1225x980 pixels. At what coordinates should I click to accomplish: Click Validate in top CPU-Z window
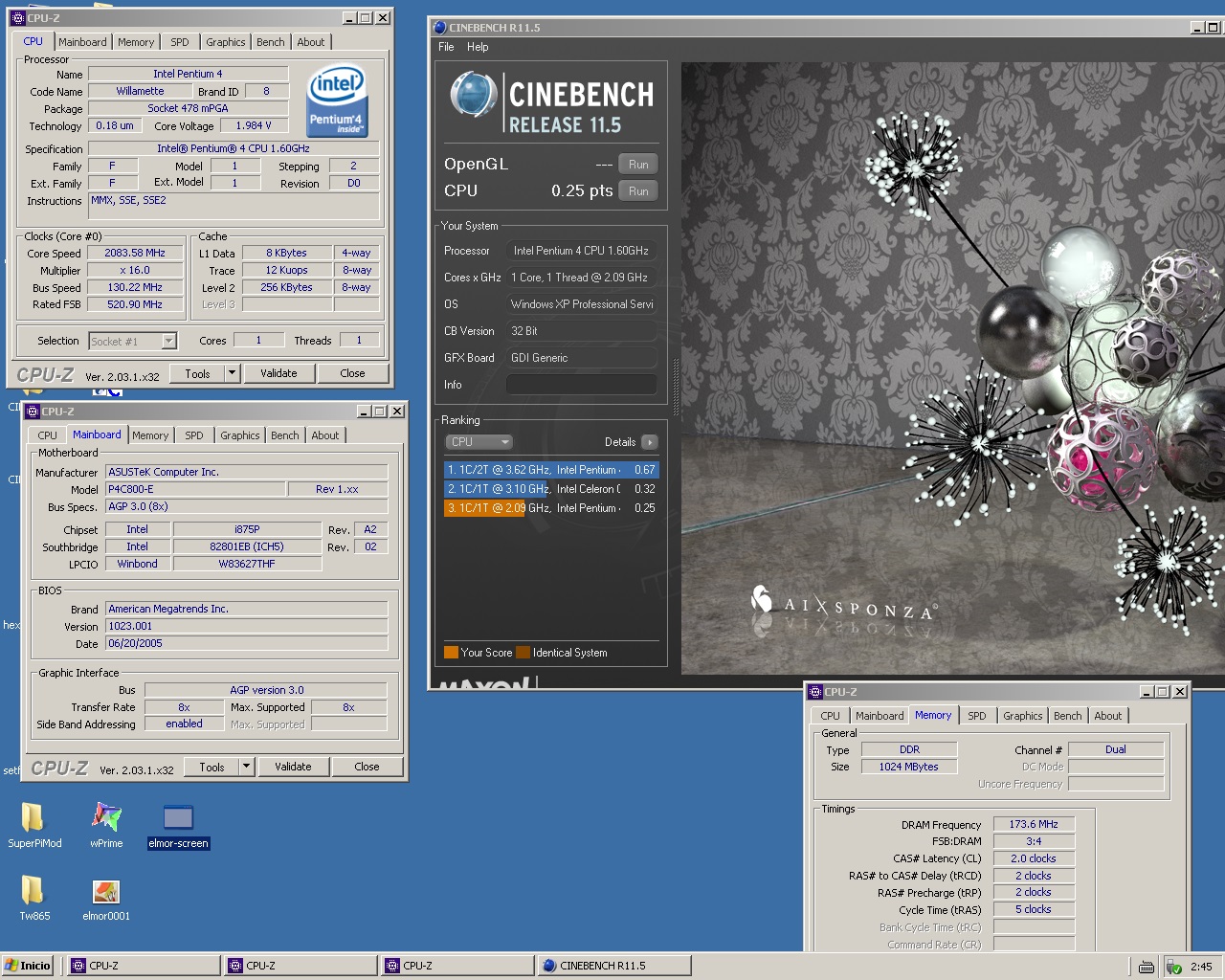coord(278,373)
